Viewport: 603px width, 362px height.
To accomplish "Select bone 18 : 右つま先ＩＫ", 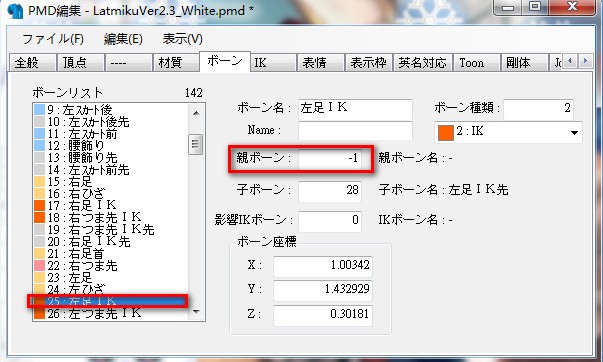I will 110,217.
